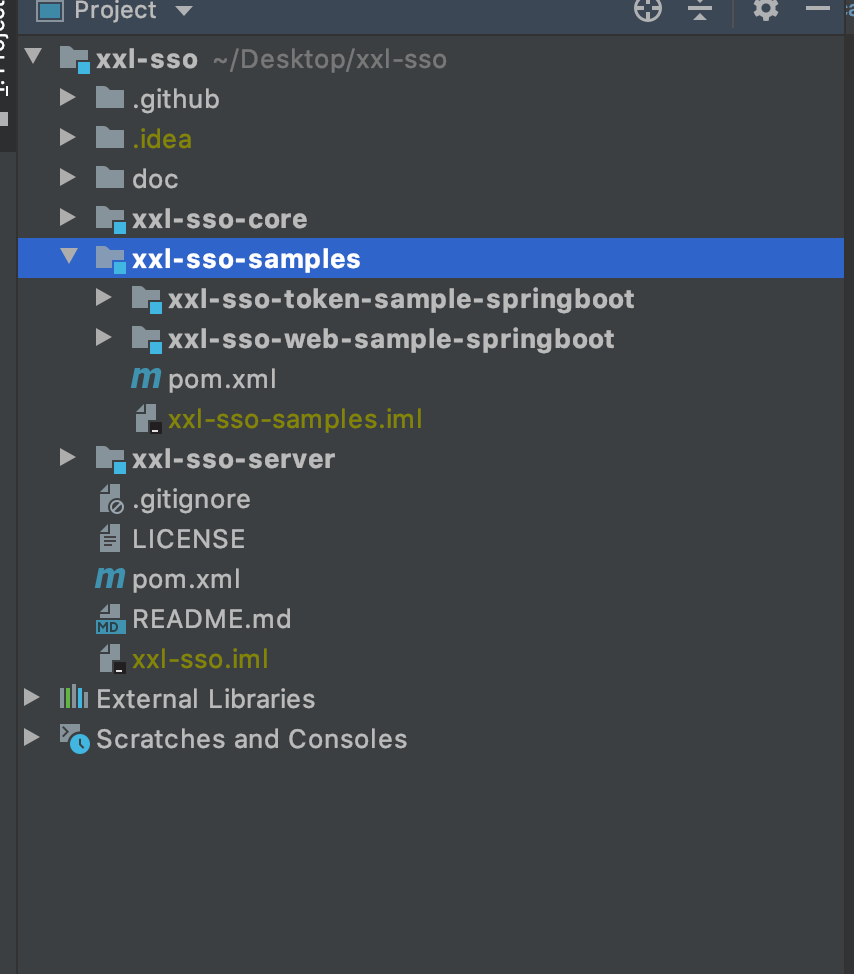Click the Project view window icon
The width and height of the screenshot is (854, 974).
pos(50,11)
